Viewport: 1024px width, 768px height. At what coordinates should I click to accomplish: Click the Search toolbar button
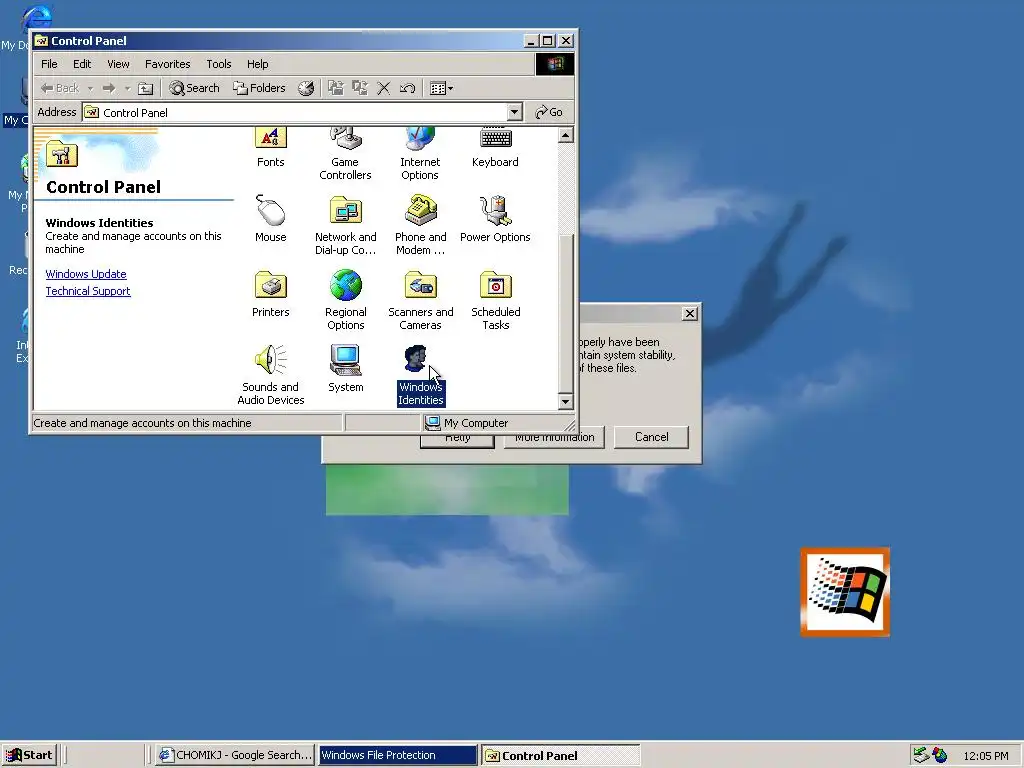(195, 88)
